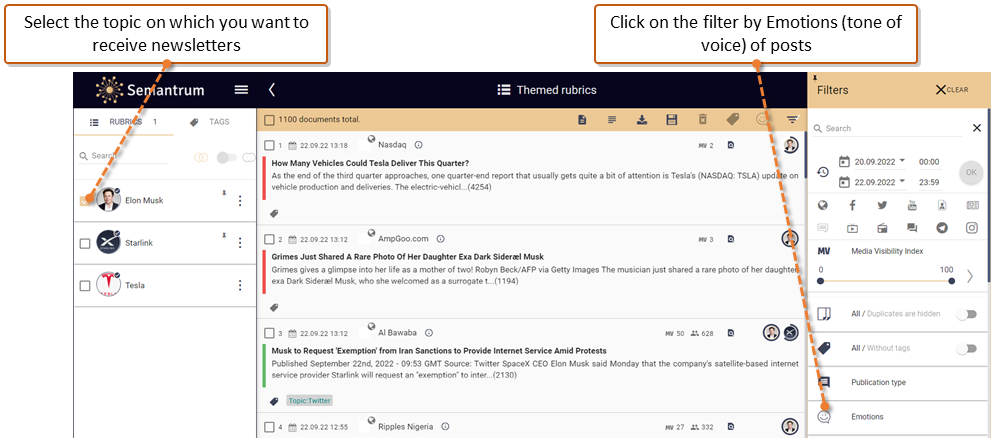The width and height of the screenshot is (992, 438).
Task: Click the document report icon in toolbar
Action: coord(582,119)
